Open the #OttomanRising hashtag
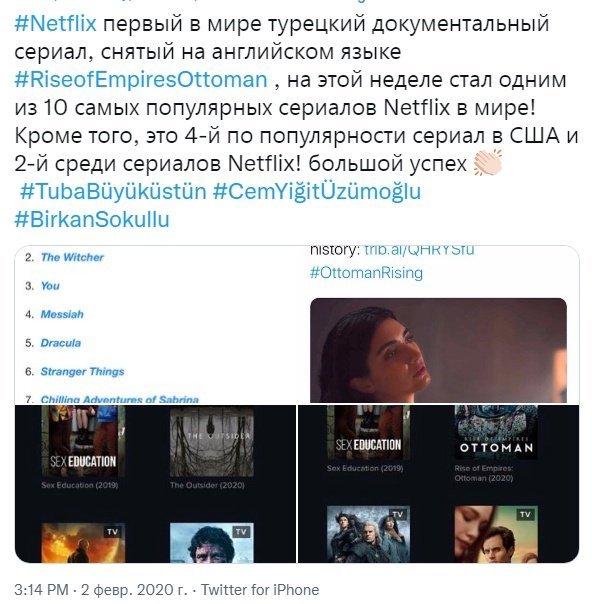Viewport: 592px width, 604px height. (366, 273)
